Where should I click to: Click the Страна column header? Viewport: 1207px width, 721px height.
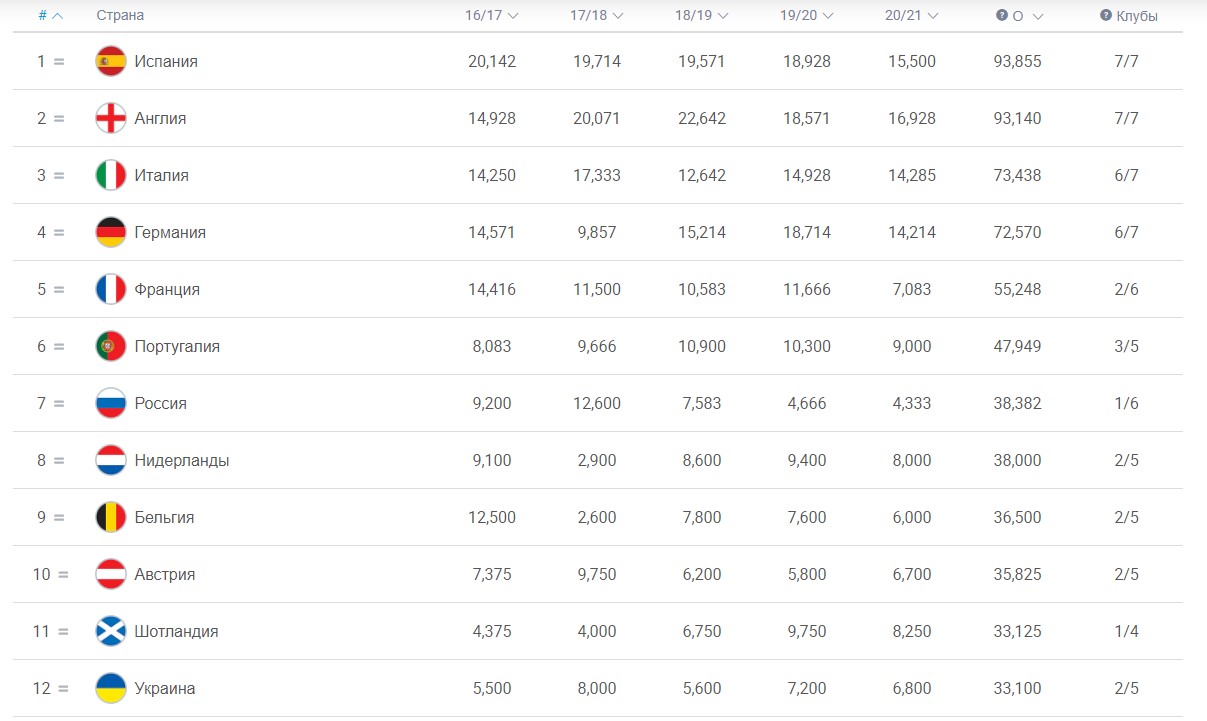click(120, 16)
